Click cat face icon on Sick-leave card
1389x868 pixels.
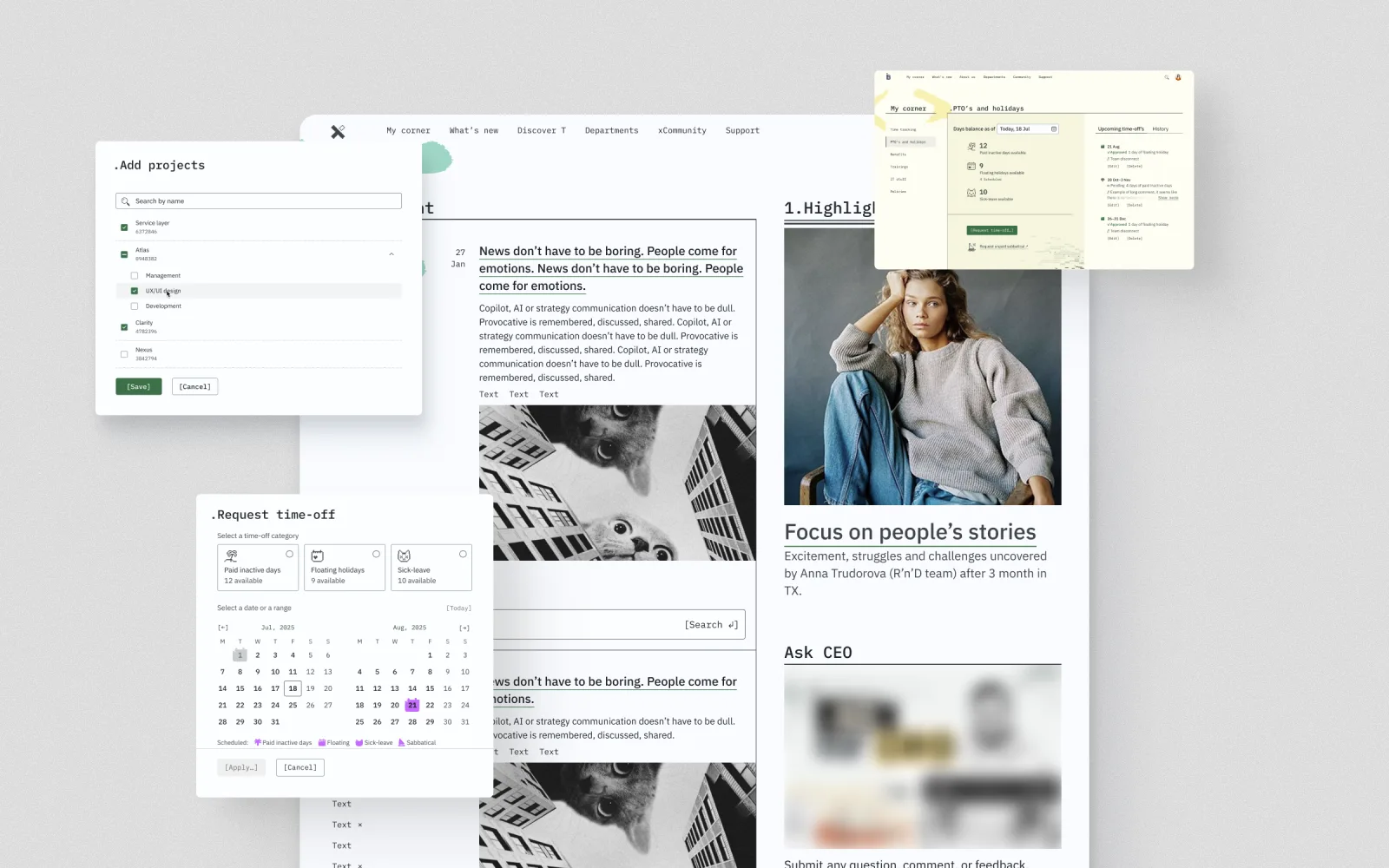(404, 556)
